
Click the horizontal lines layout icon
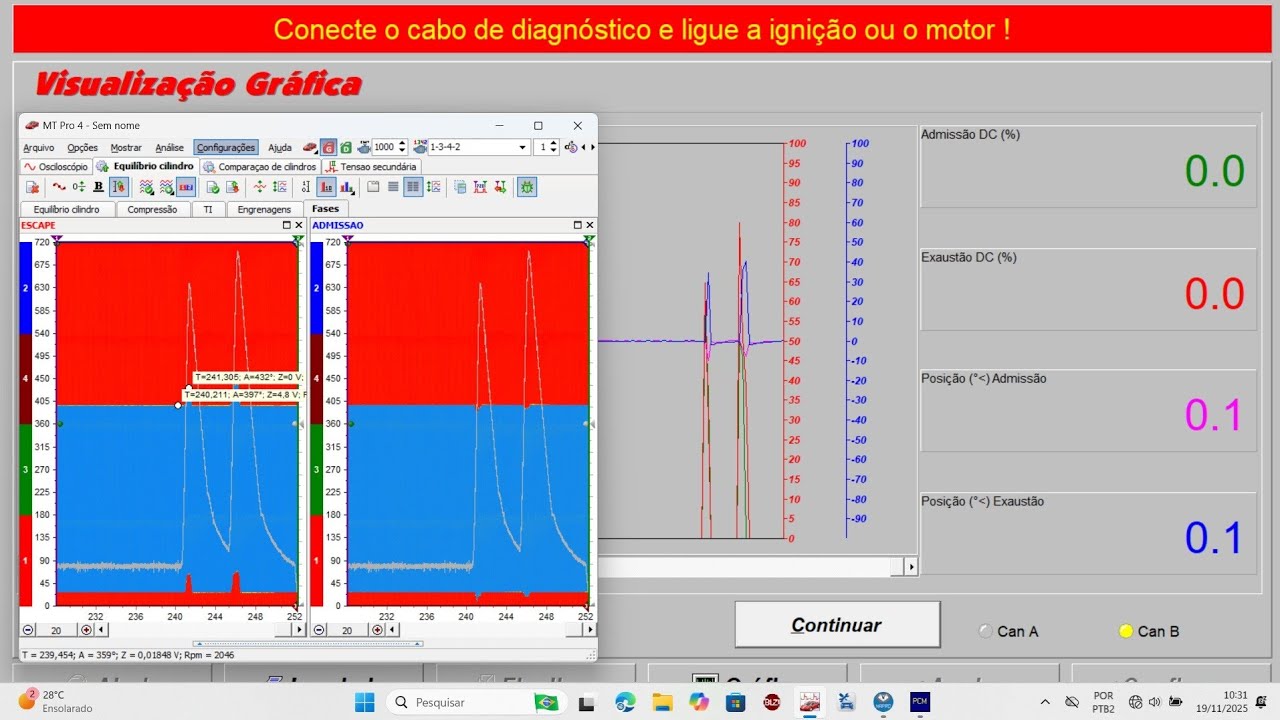click(x=393, y=187)
